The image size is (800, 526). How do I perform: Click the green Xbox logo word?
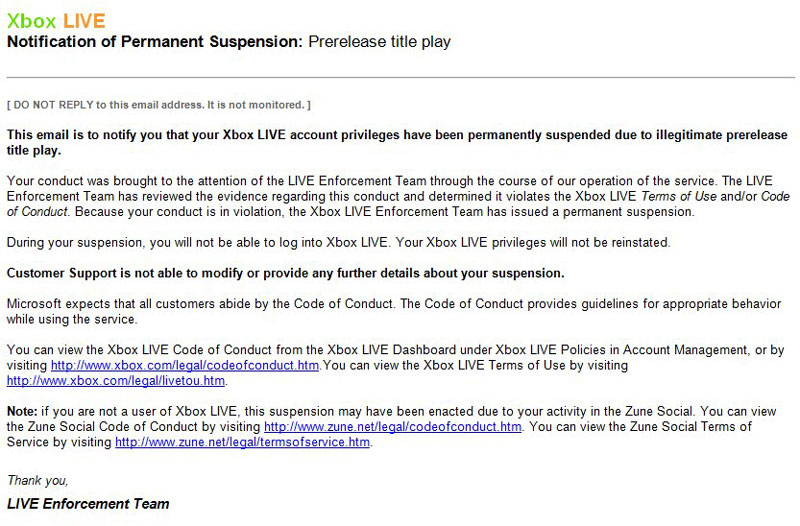point(31,21)
